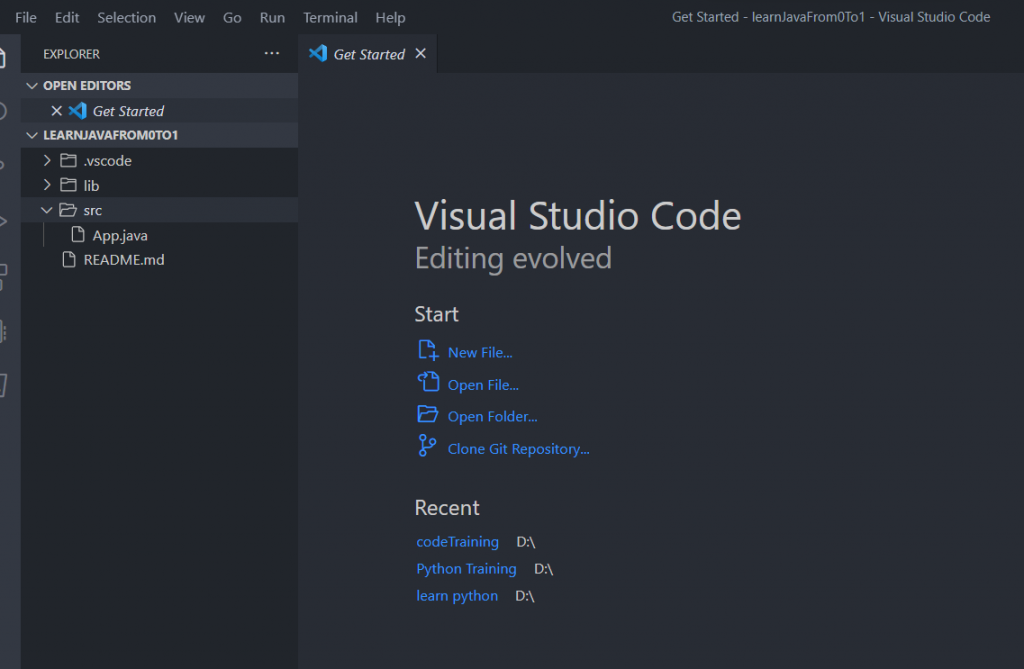The width and height of the screenshot is (1024, 669).
Task: Open recent folder Python Training
Action: (x=466, y=569)
